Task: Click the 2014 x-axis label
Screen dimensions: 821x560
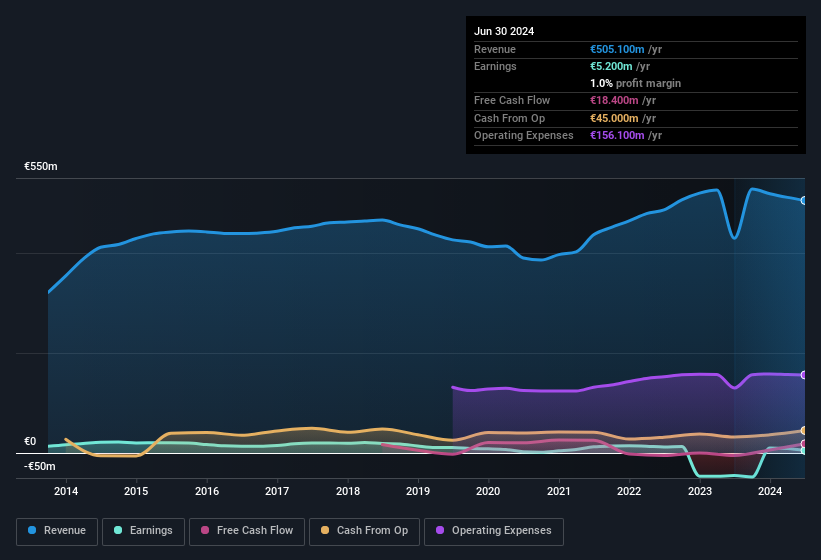Action: point(66,491)
